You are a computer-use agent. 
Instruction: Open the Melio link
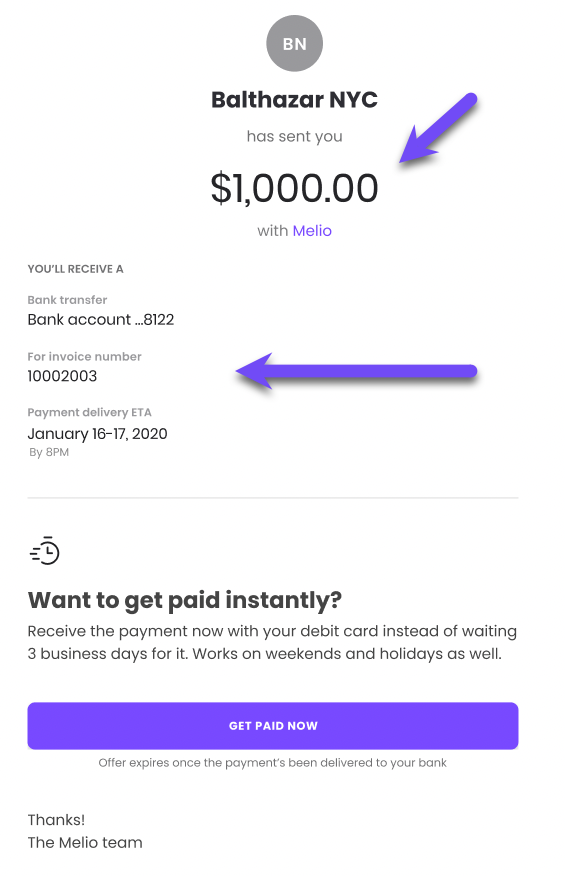click(312, 231)
